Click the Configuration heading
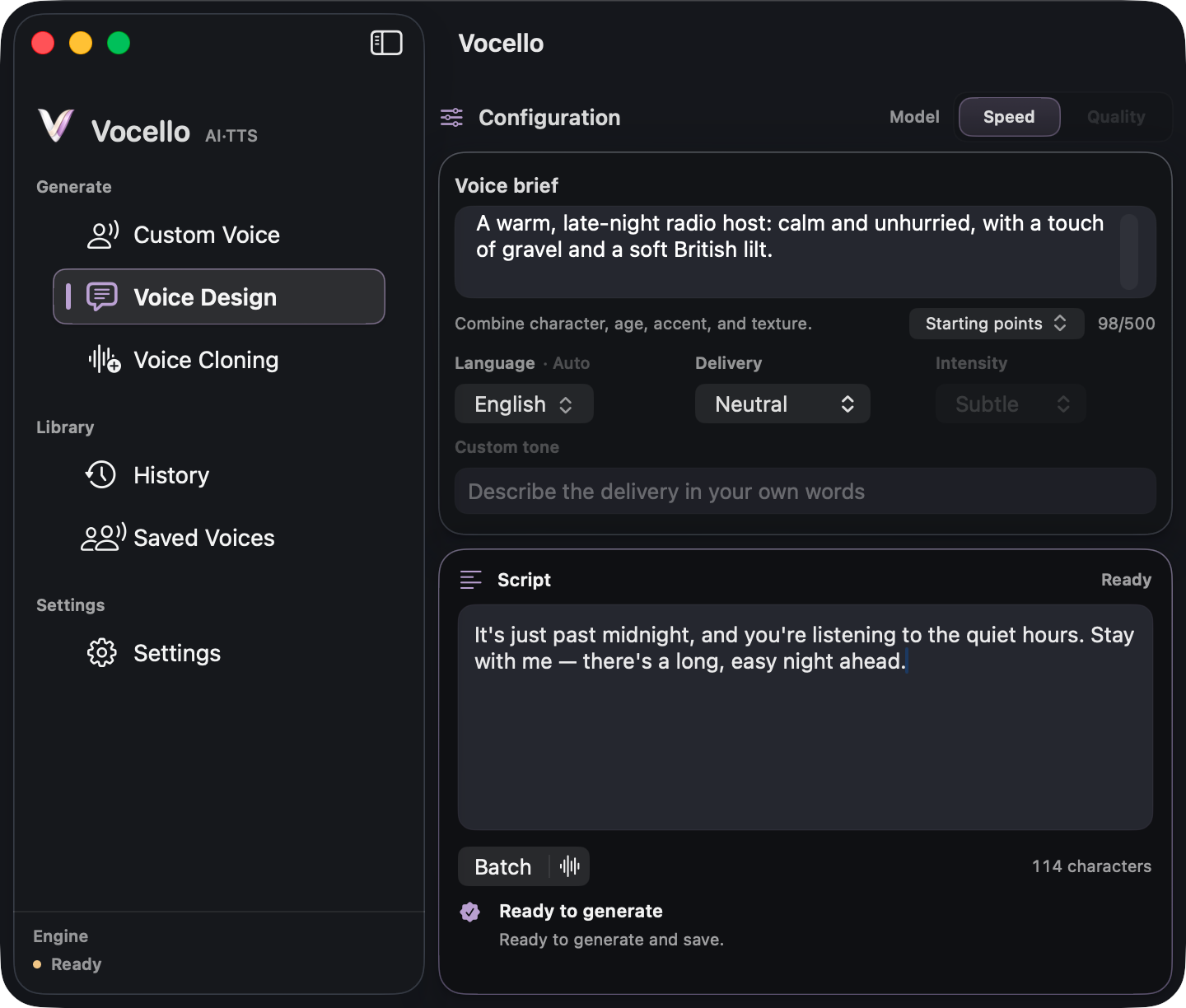The height and width of the screenshot is (1008, 1186). [549, 118]
